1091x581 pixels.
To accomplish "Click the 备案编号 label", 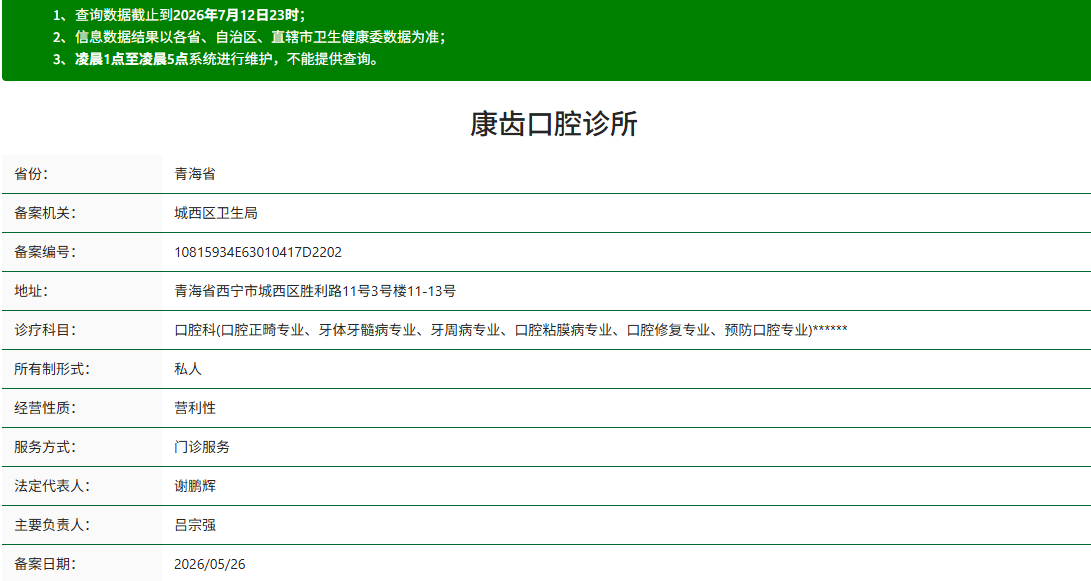I will [45, 252].
